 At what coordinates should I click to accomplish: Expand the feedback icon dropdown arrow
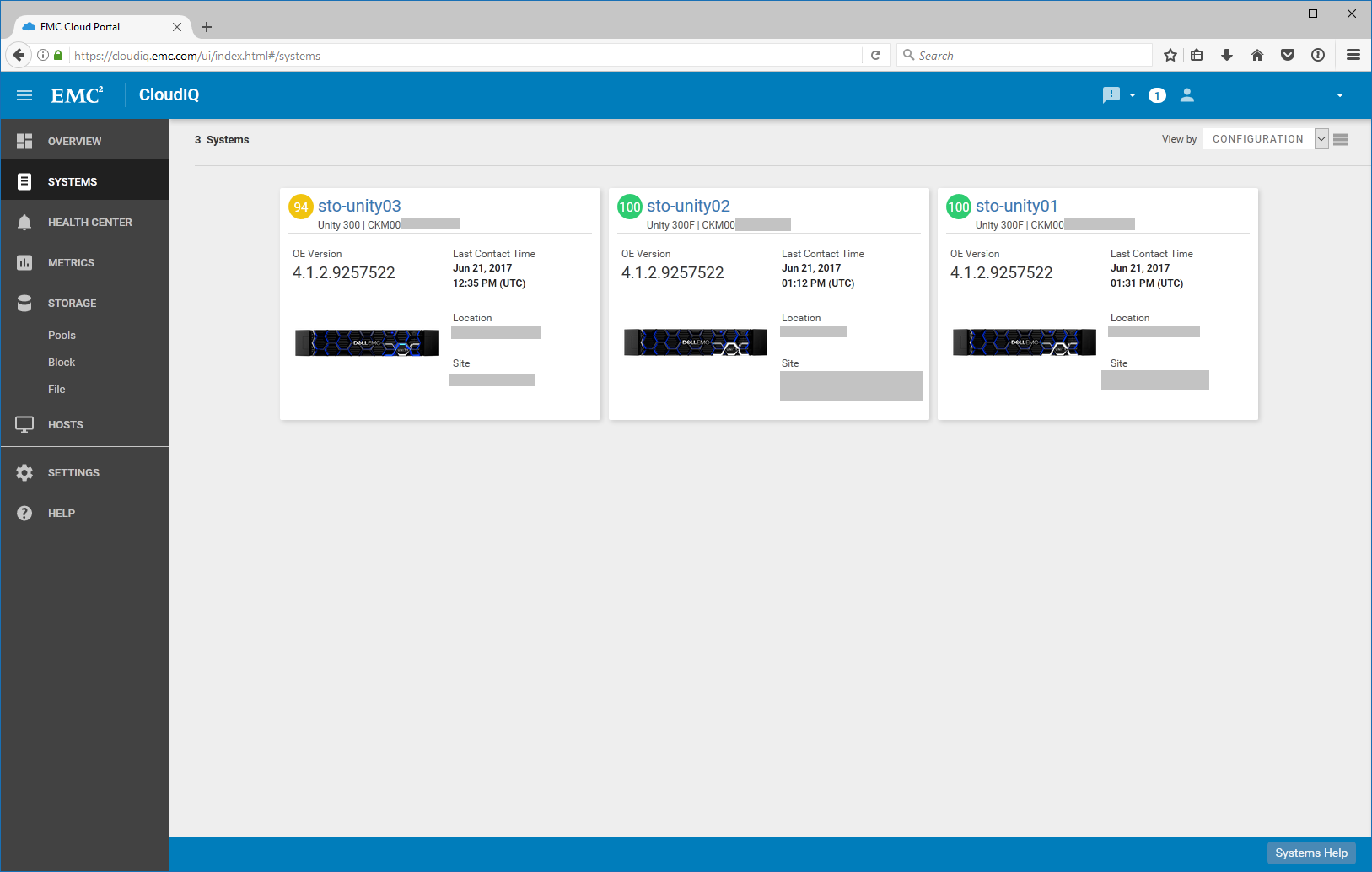(1132, 95)
